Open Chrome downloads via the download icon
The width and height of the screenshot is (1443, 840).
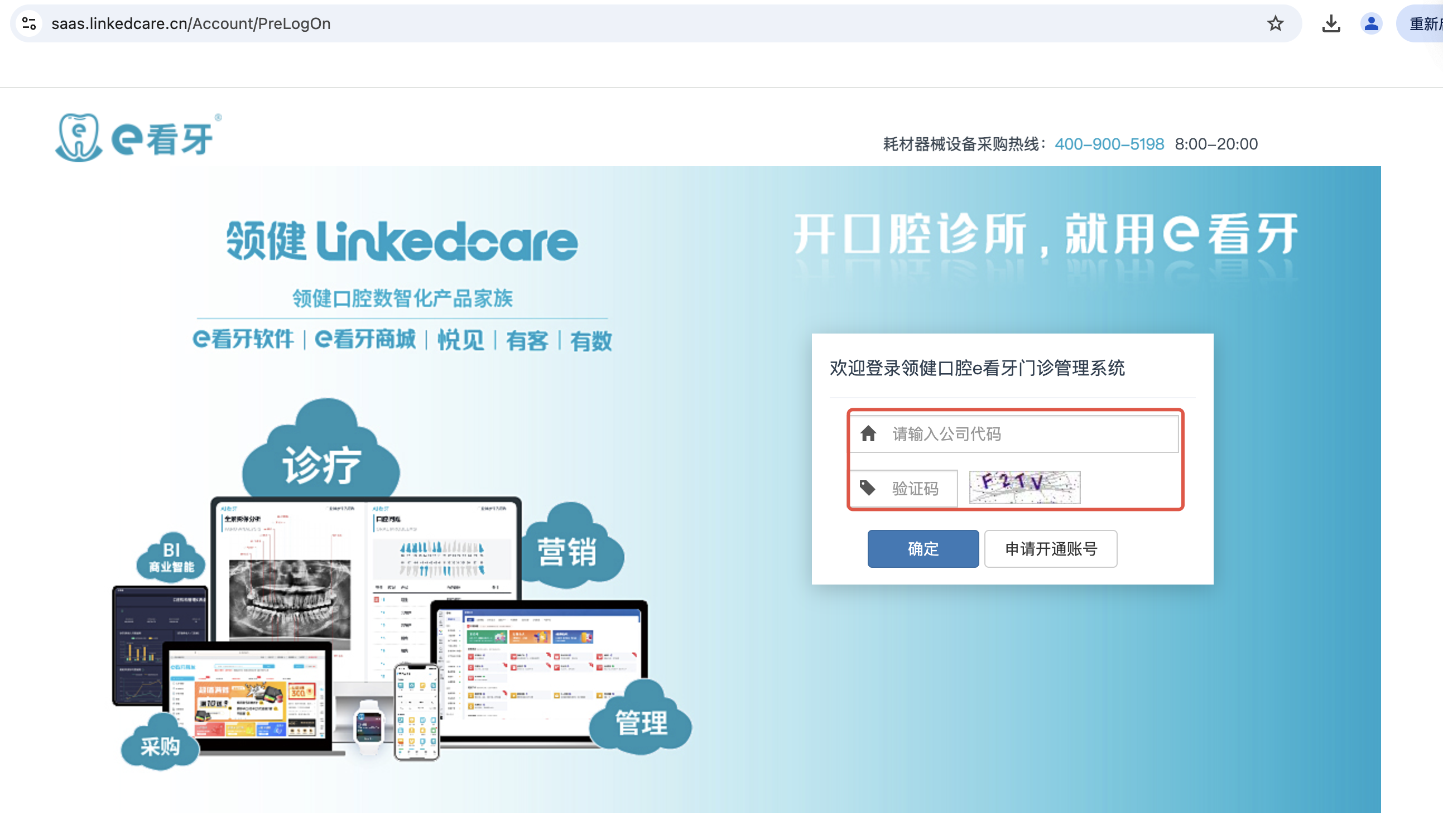tap(1331, 23)
